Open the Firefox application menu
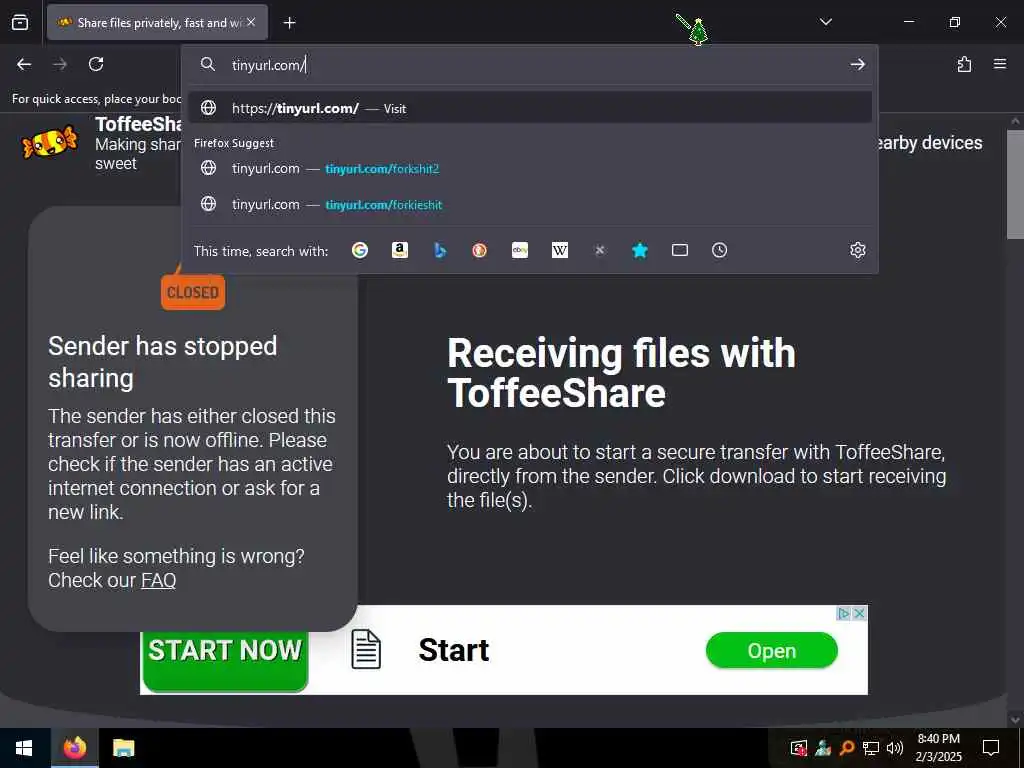Viewport: 1024px width, 768px height. 1000,64
